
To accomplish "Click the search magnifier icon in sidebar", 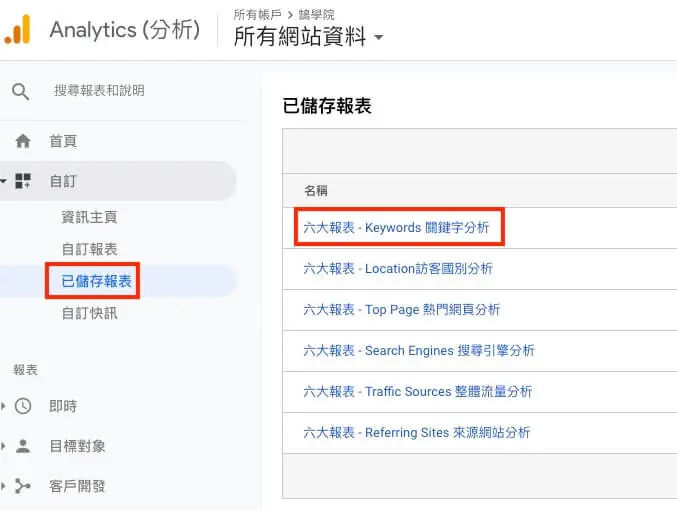I will [20, 91].
